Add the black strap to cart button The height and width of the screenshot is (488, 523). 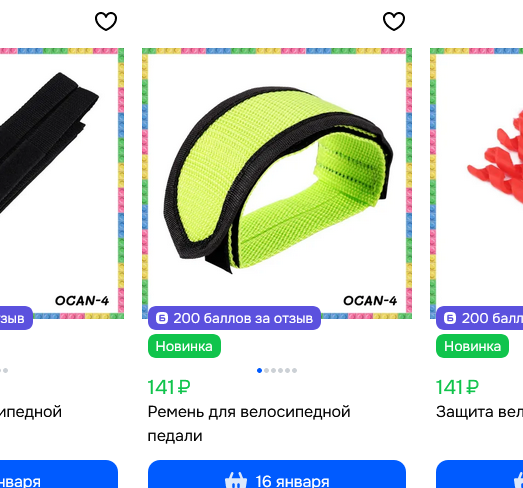click(x=59, y=474)
